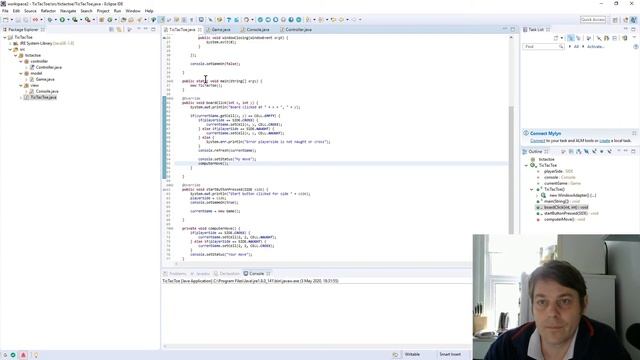The width and height of the screenshot is (640, 360).
Task: Click the Activate... link in the Task List
Action: click(596, 47)
